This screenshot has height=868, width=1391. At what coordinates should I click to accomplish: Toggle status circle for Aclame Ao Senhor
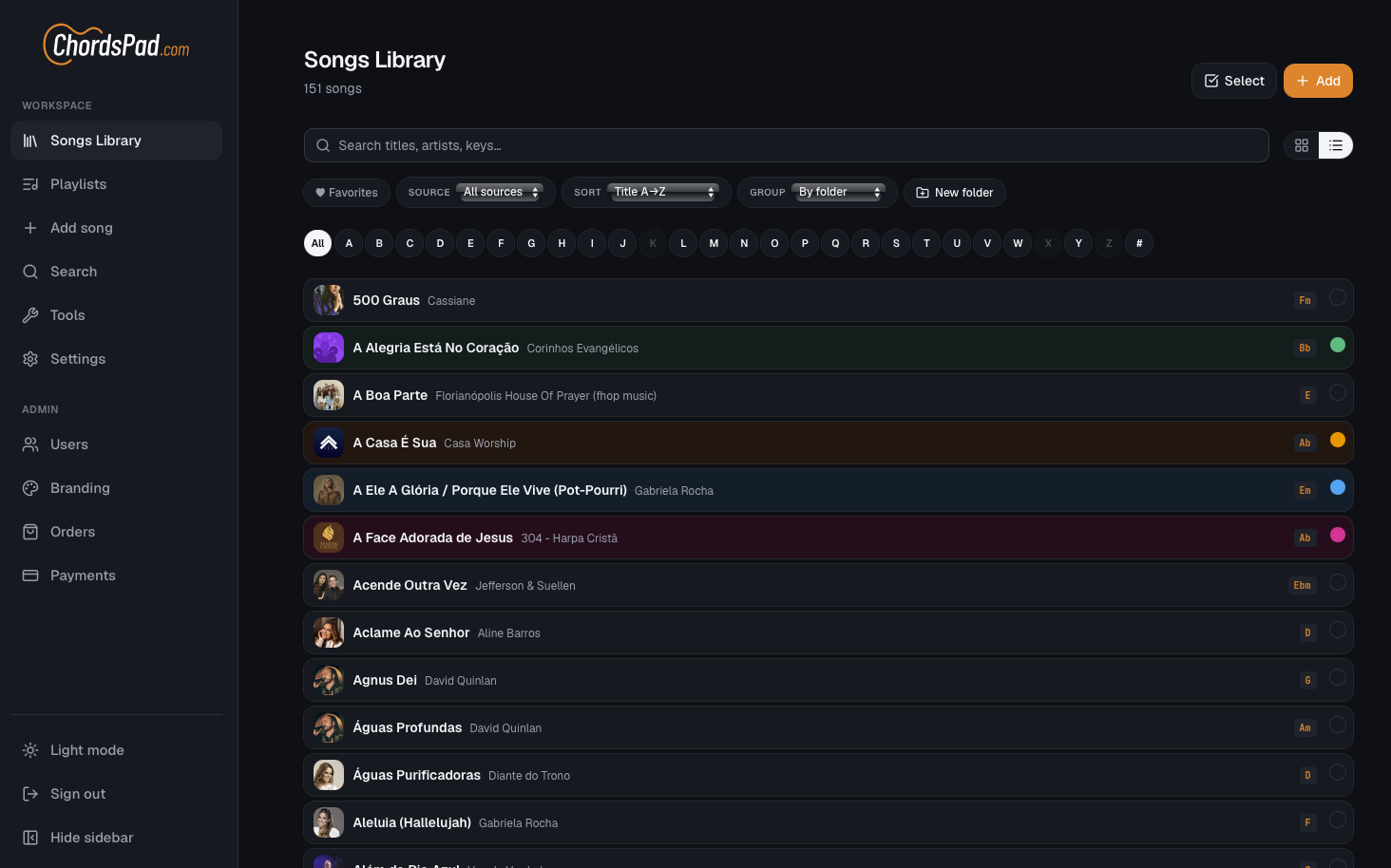point(1338,630)
